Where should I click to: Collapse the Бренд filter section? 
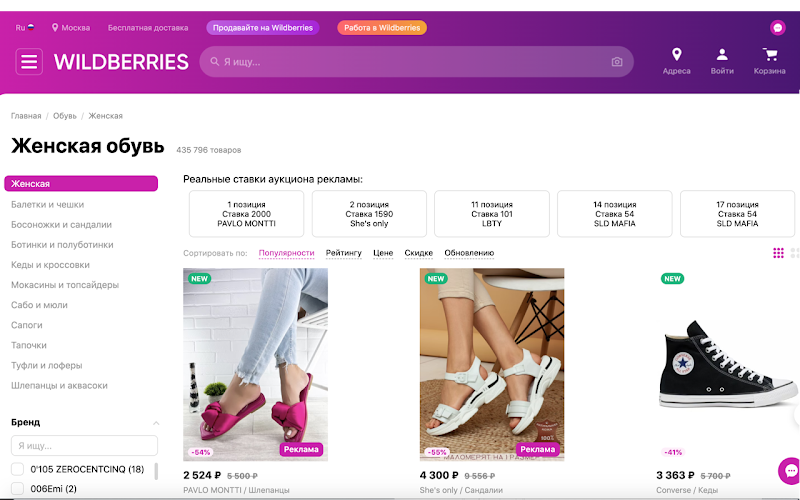click(156, 422)
